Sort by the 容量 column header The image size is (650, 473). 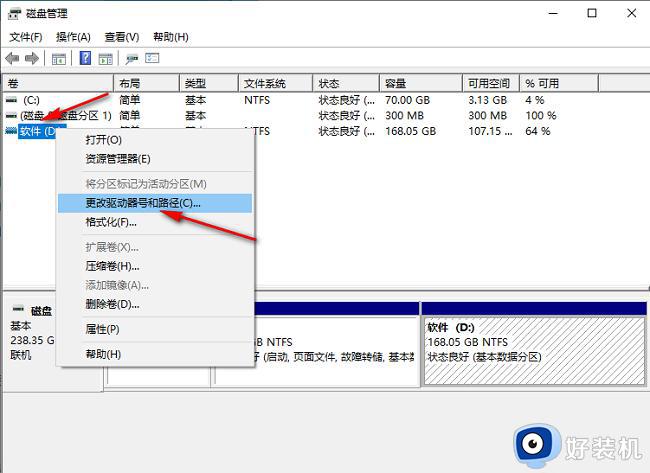421,83
